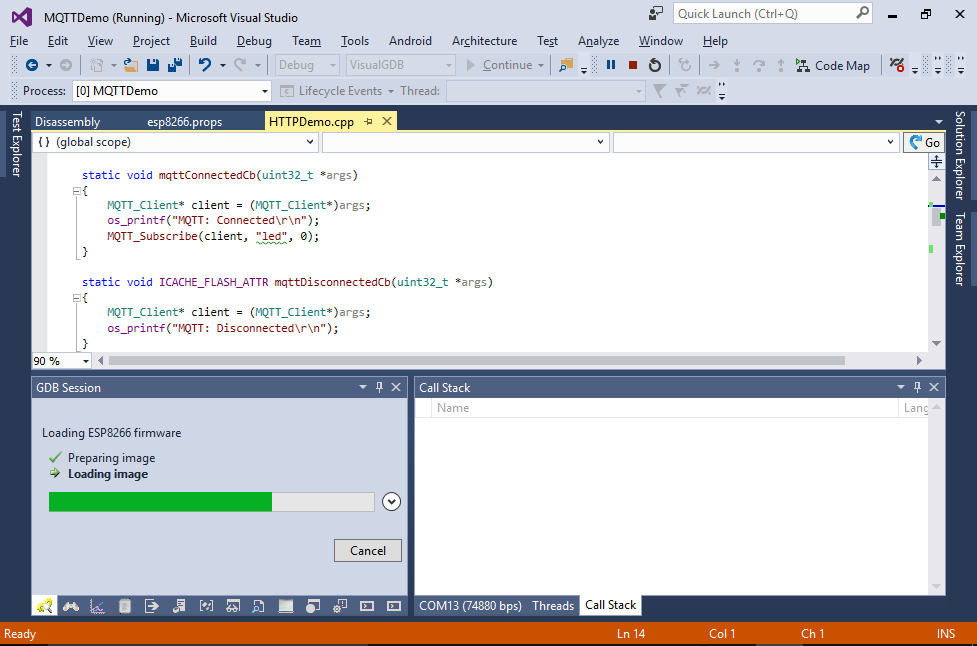
Task: Click the feedback icon beside Quick Launch
Action: point(655,13)
